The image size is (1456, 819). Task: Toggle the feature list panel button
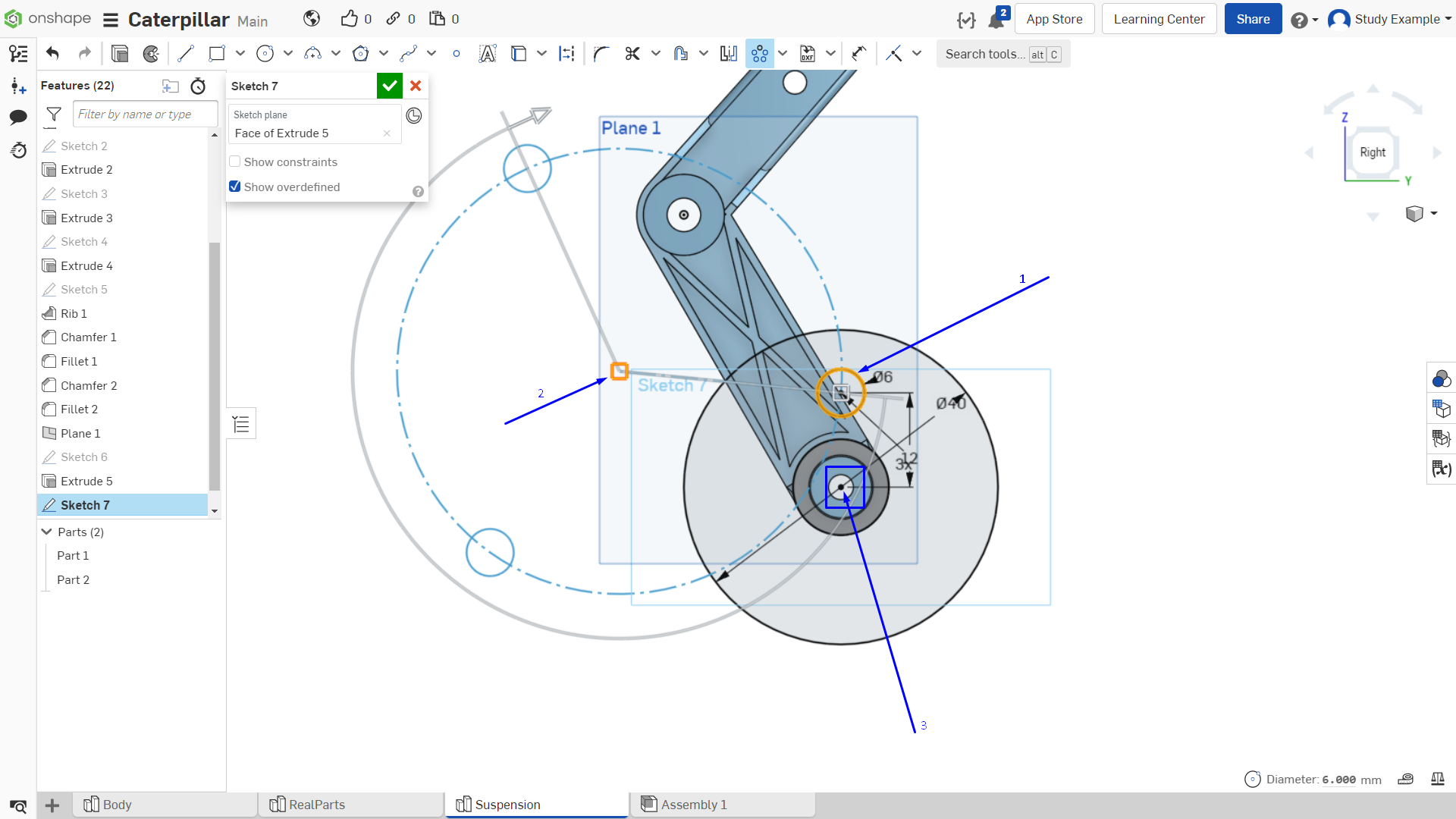point(241,424)
